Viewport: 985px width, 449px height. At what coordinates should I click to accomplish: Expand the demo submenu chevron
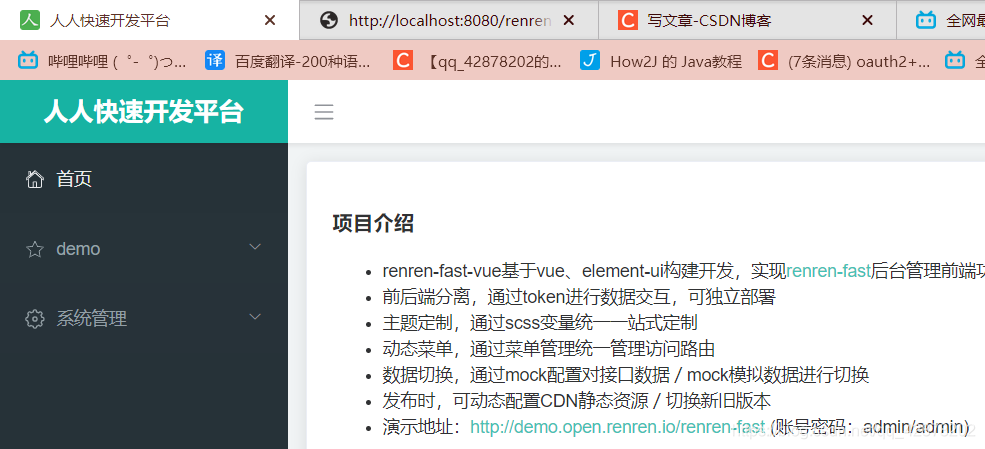[255, 247]
